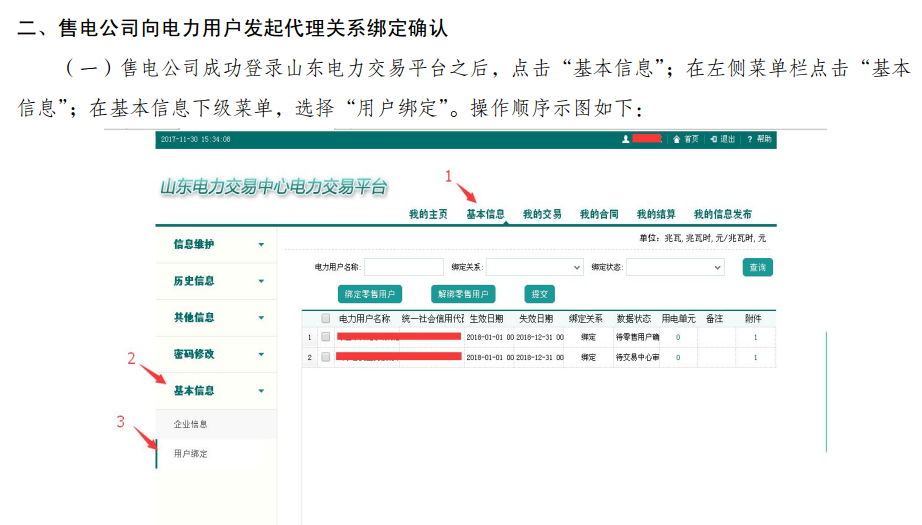This screenshot has width=922, height=525.
Task: Check the first row's checkbox
Action: (x=326, y=337)
